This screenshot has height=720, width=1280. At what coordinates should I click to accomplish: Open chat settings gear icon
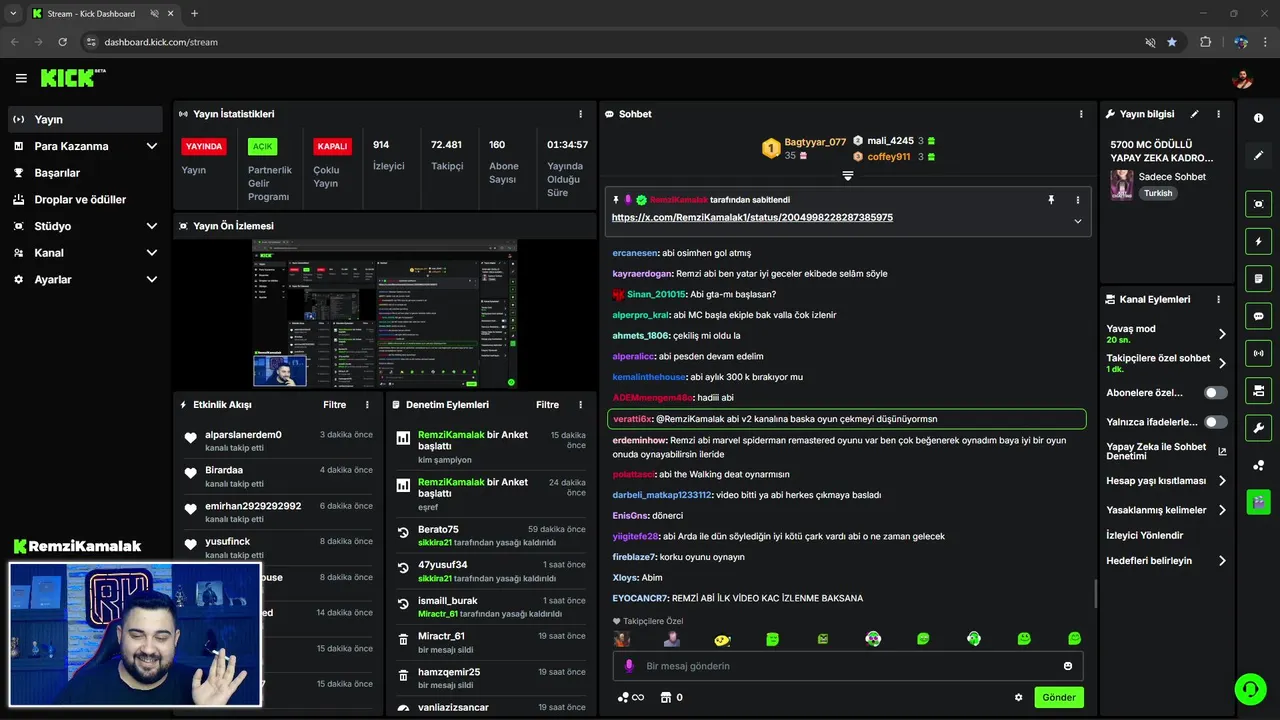click(1019, 697)
